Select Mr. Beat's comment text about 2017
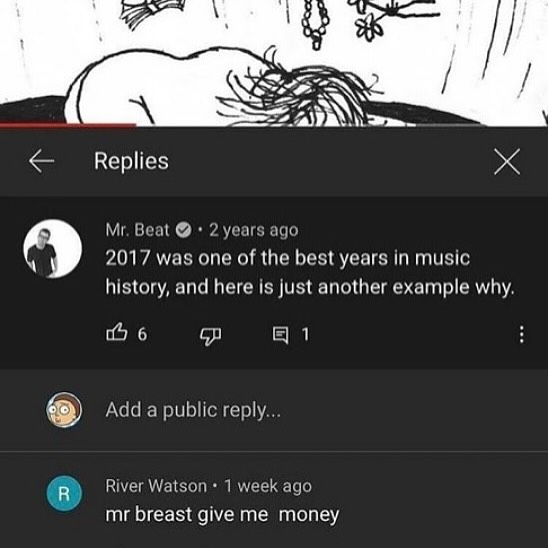 click(310, 273)
